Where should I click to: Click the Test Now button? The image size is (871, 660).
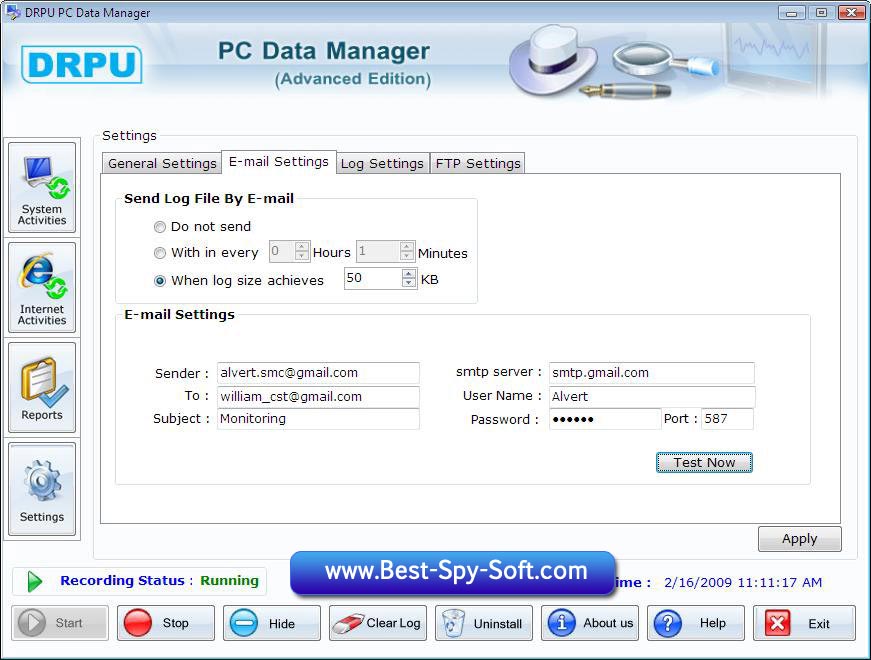pyautogui.click(x=704, y=462)
